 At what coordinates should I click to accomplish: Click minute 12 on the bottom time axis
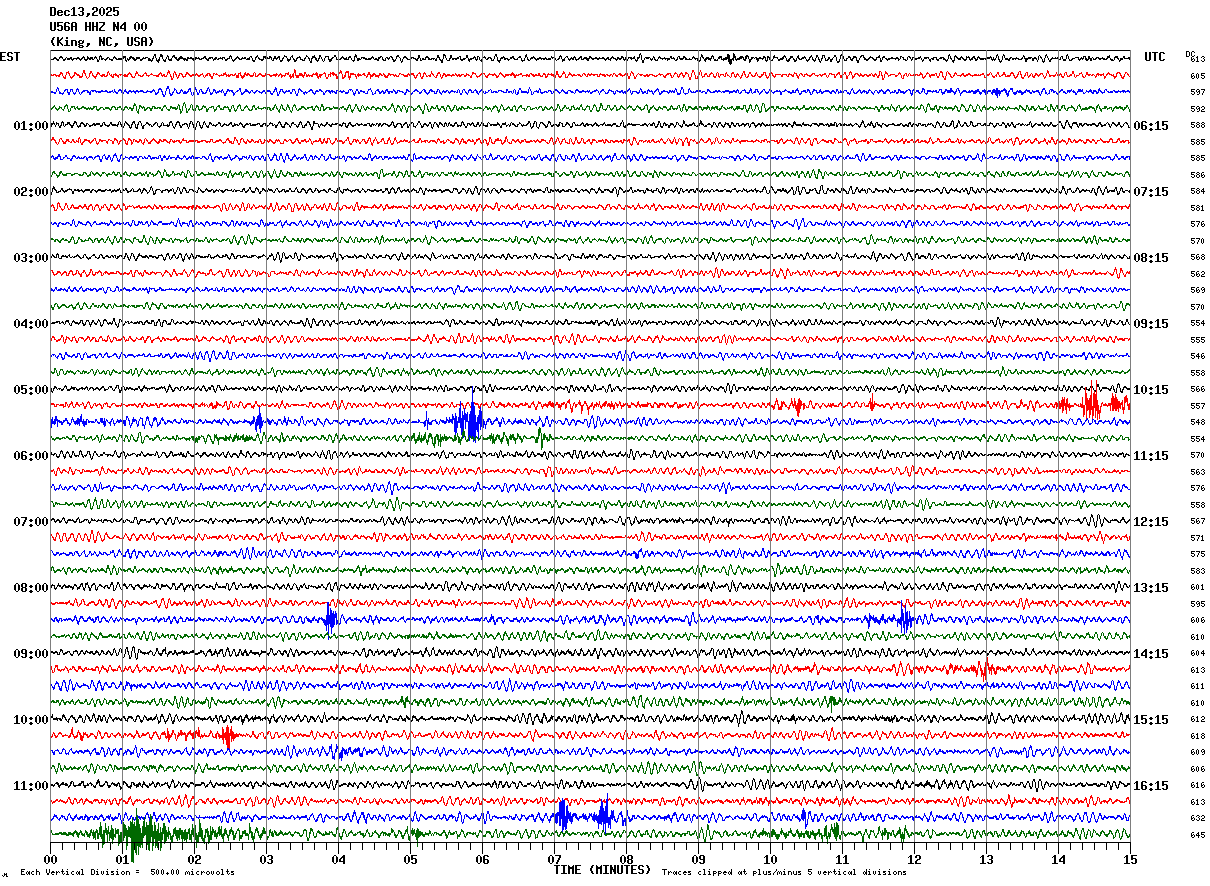[915, 859]
